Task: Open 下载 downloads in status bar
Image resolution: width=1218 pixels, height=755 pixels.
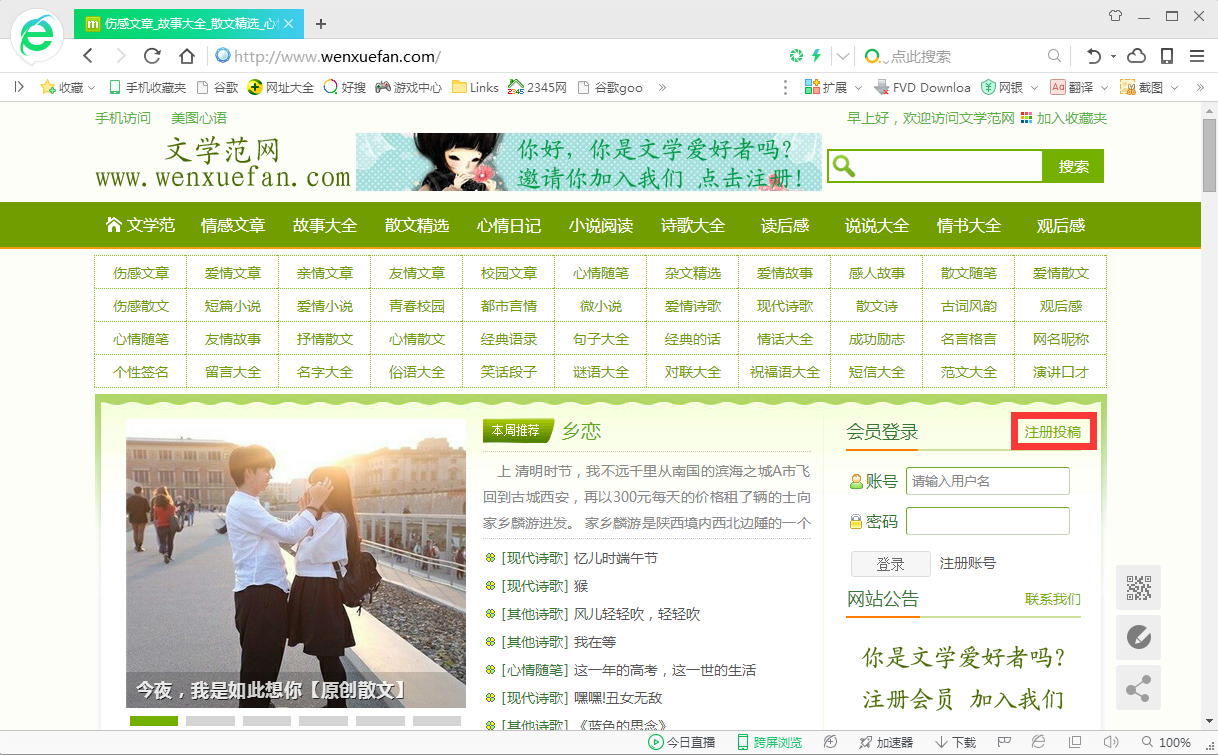Action: (956, 742)
